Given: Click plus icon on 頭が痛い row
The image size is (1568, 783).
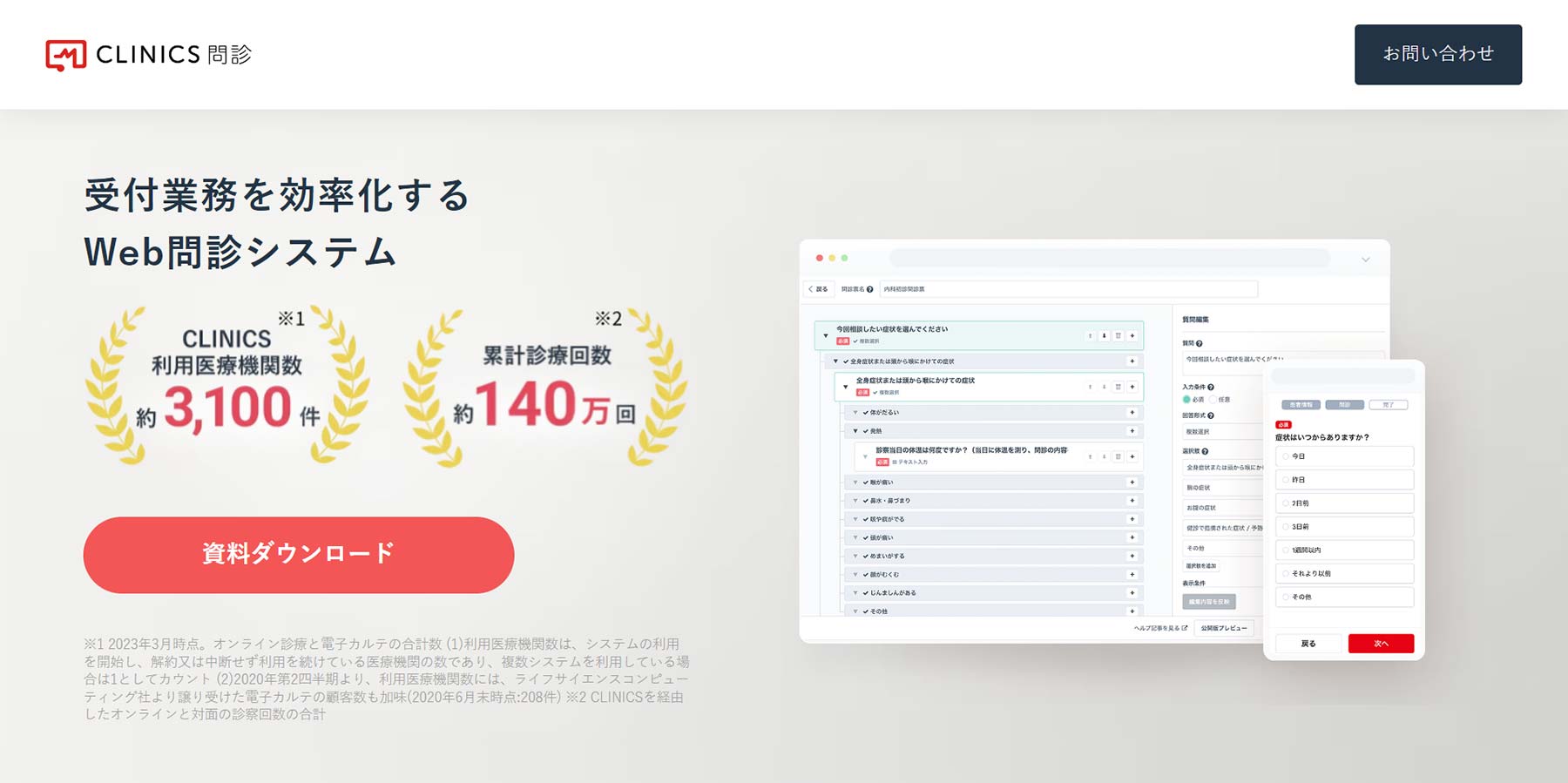Looking at the screenshot, I should (1132, 537).
